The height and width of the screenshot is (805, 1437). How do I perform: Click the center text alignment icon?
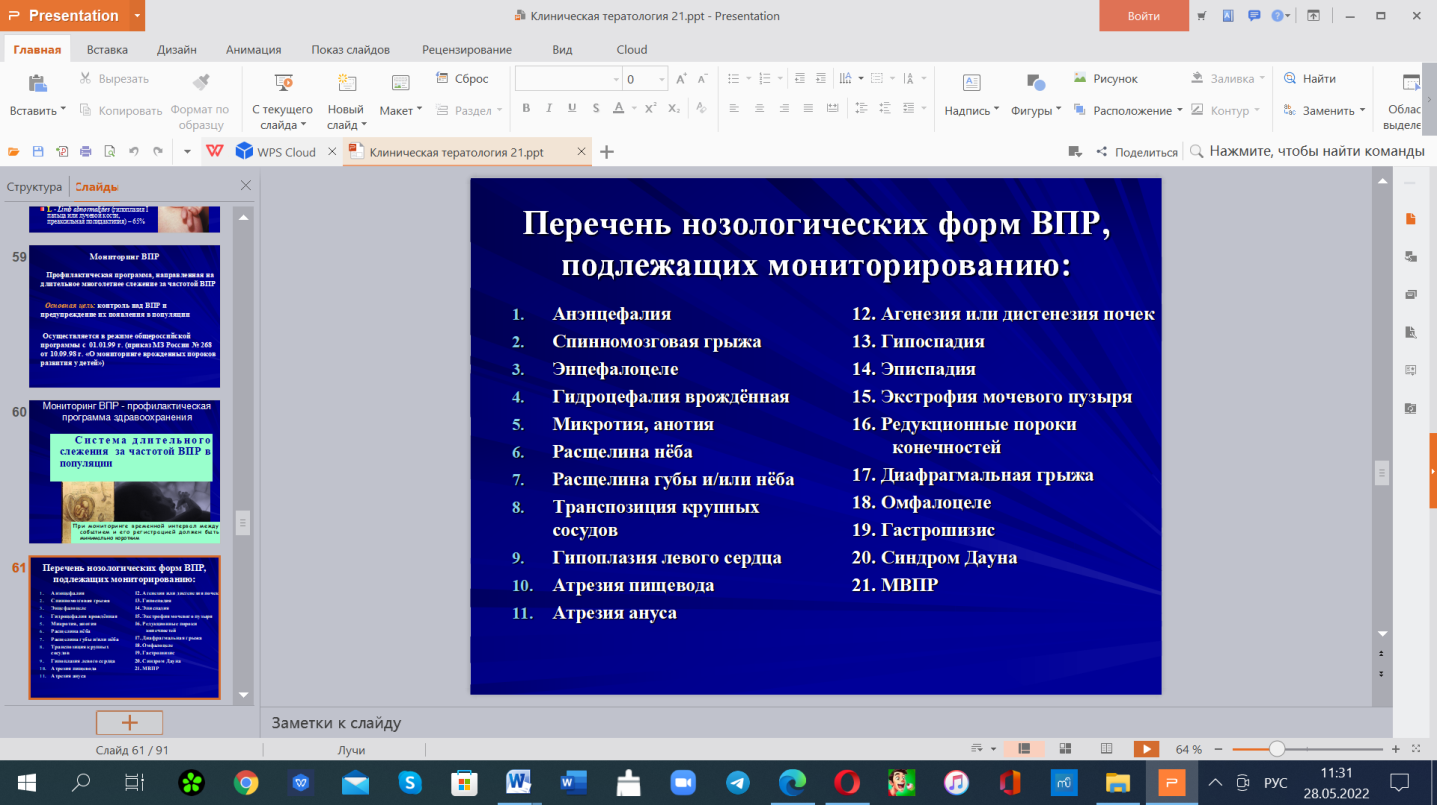(x=759, y=109)
